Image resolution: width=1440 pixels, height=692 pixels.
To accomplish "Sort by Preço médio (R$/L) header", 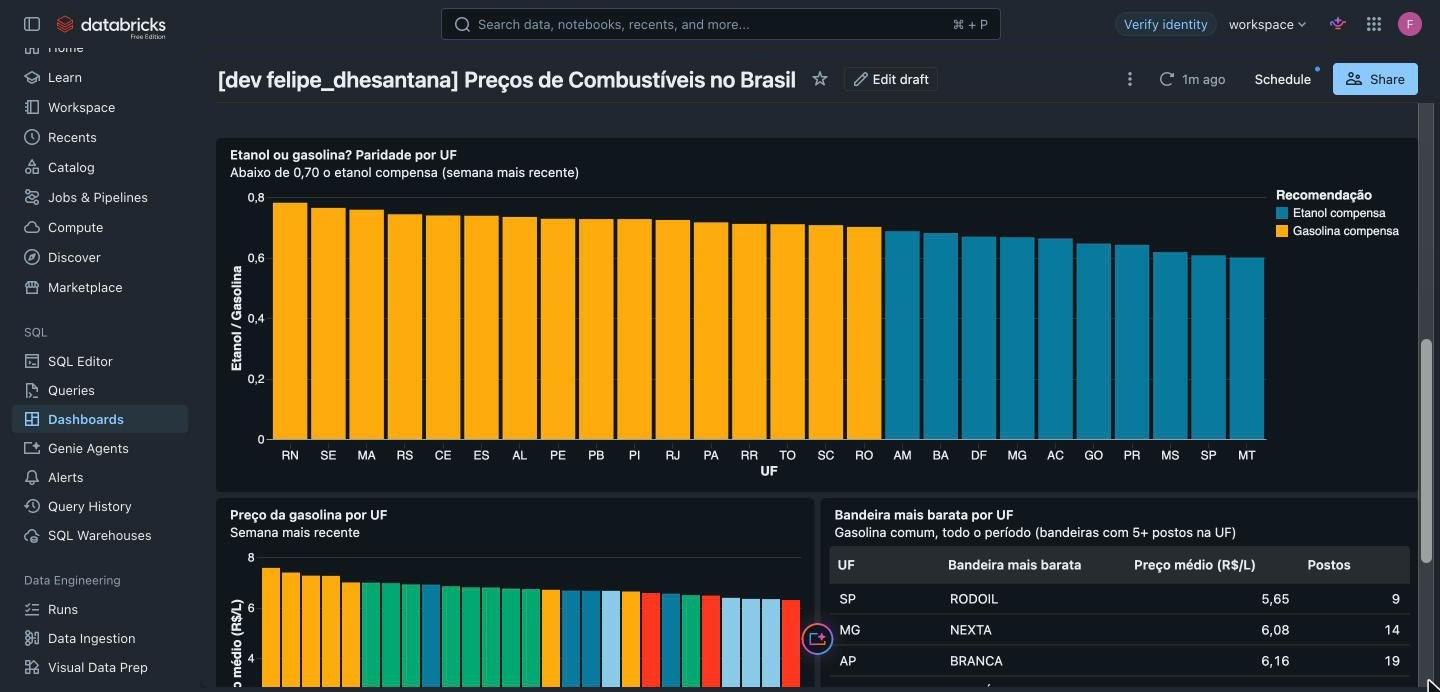I will coord(1194,565).
